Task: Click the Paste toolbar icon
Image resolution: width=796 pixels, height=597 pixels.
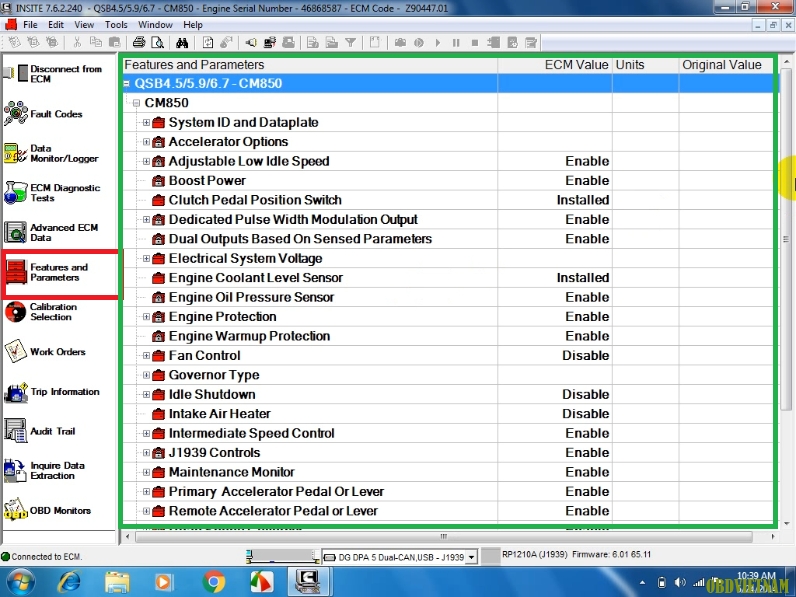Action: (x=115, y=43)
